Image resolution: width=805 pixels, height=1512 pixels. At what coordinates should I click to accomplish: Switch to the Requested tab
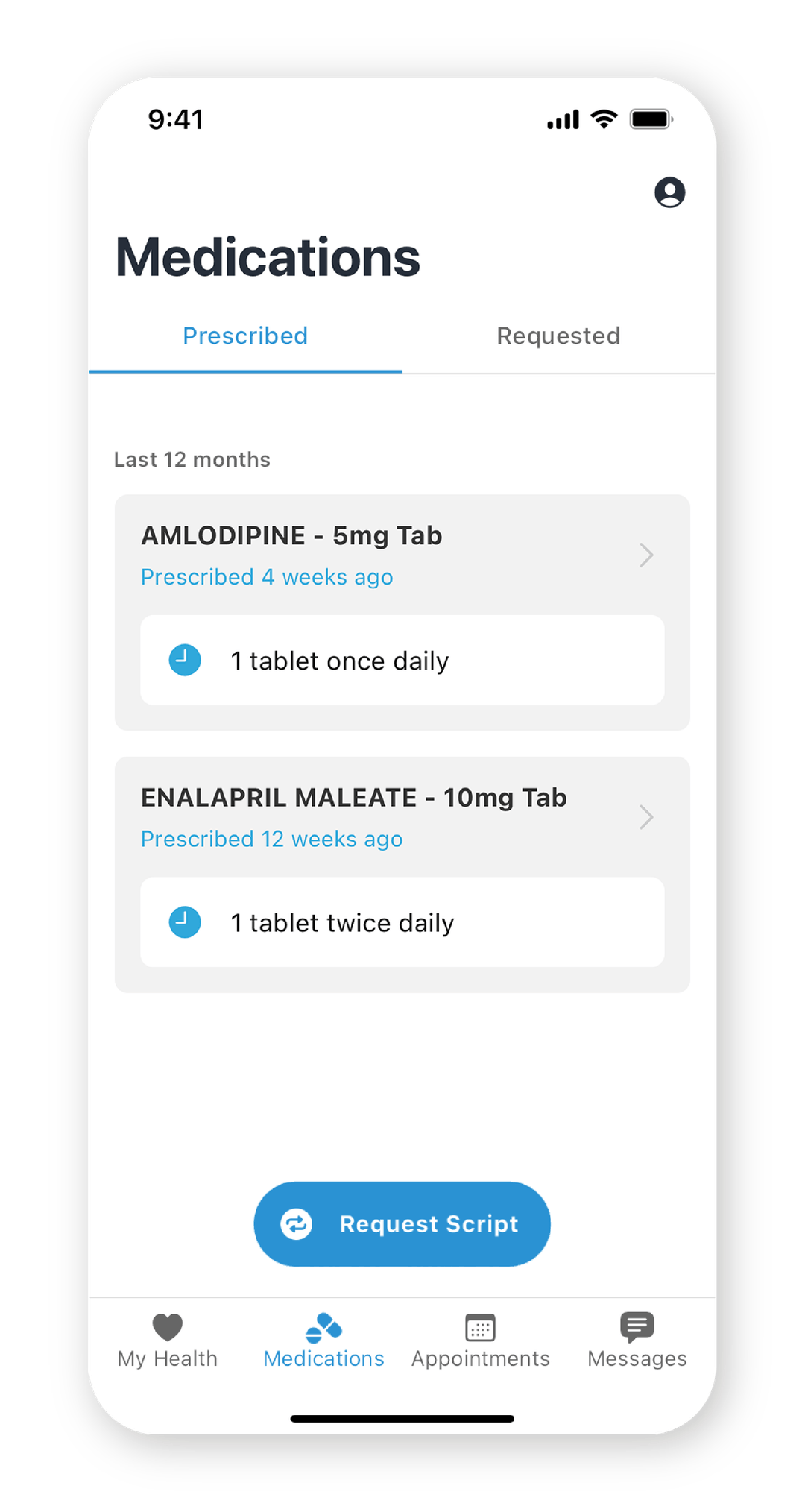pyautogui.click(x=558, y=336)
